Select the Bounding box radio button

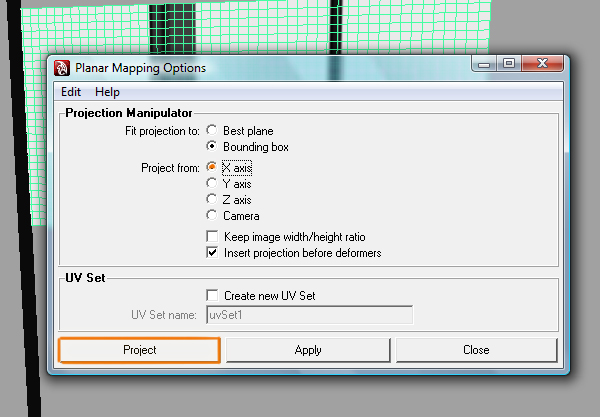point(212,146)
